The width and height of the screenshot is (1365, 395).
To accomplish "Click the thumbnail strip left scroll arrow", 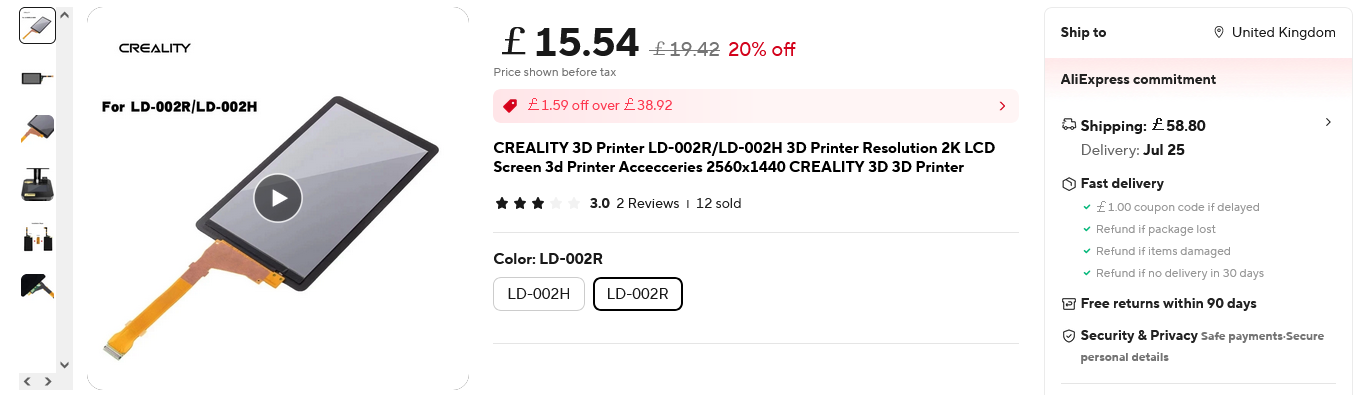I will pyautogui.click(x=28, y=381).
